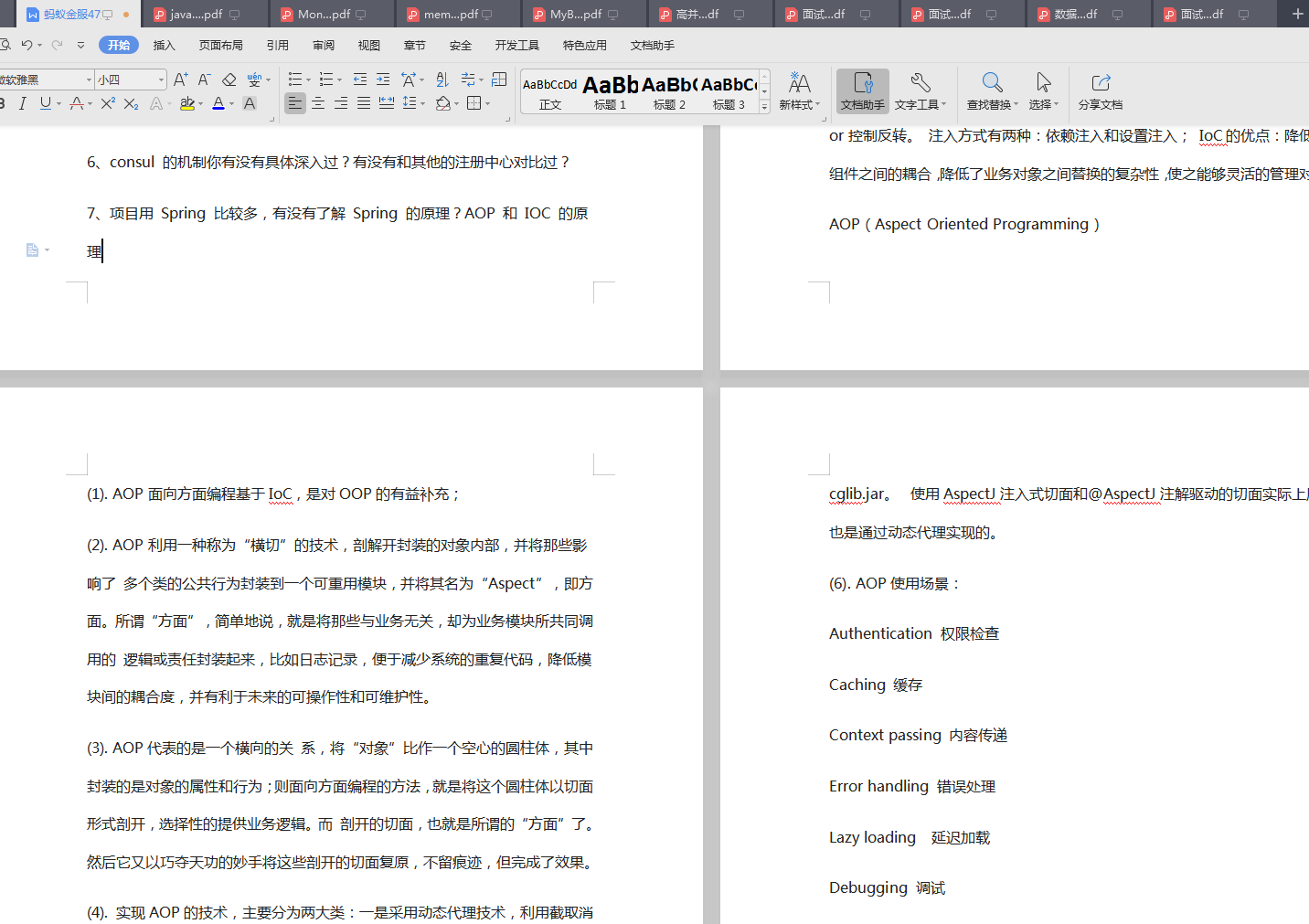The width and height of the screenshot is (1309, 924).
Task: Justify the paragraph text
Action: (364, 103)
